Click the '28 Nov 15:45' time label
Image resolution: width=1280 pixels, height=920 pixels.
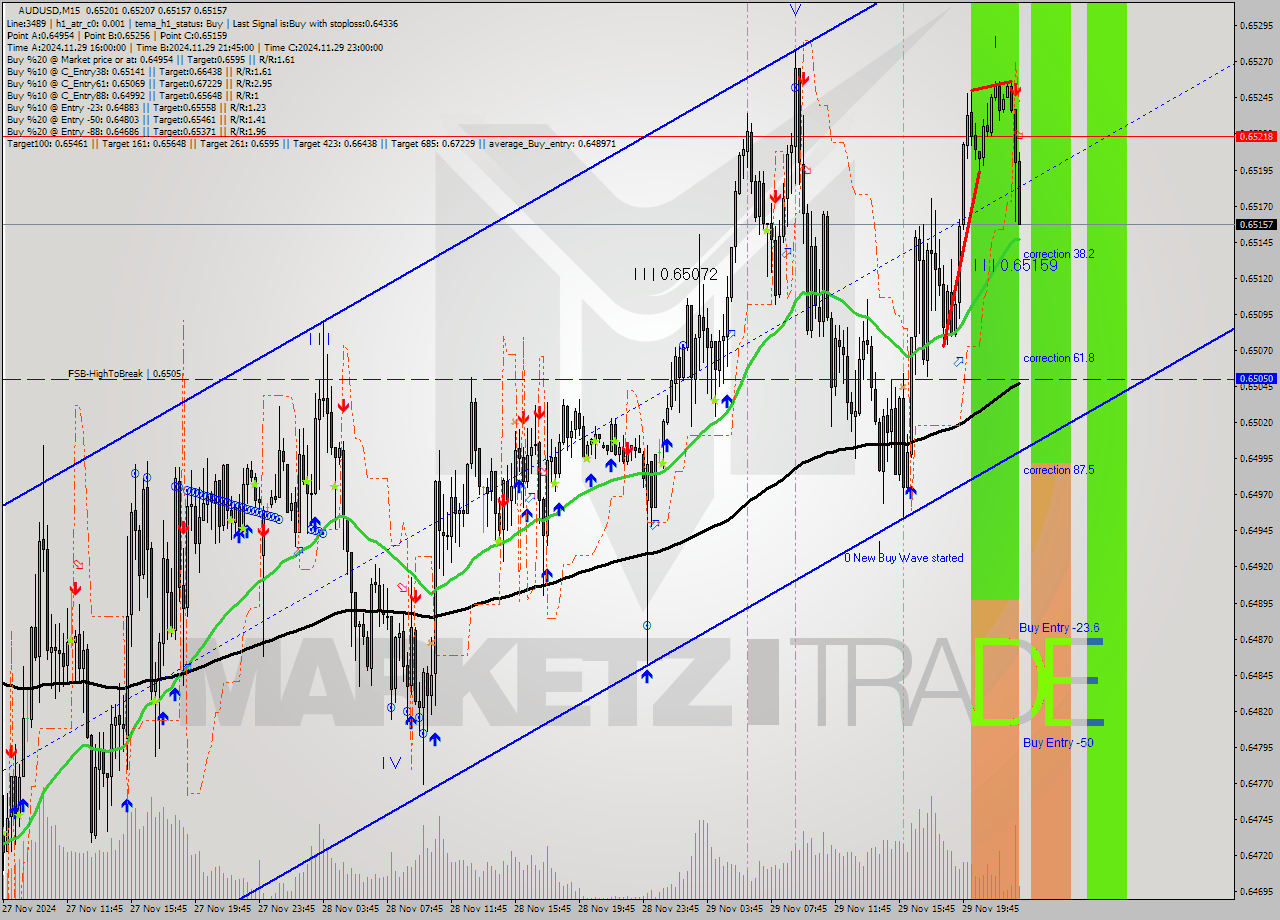pyautogui.click(x=543, y=910)
